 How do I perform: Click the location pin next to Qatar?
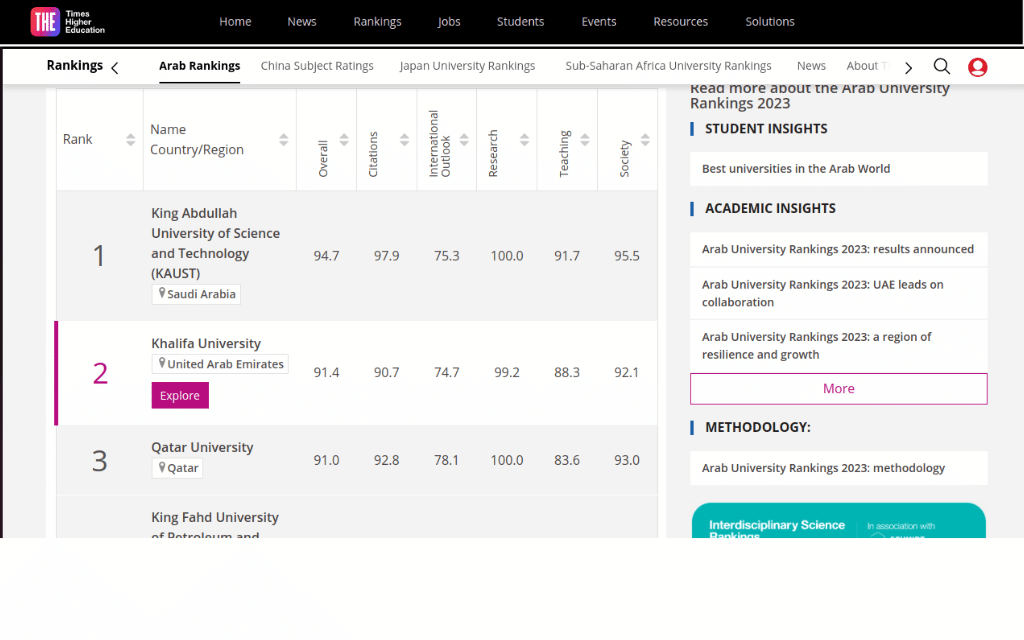coord(161,467)
